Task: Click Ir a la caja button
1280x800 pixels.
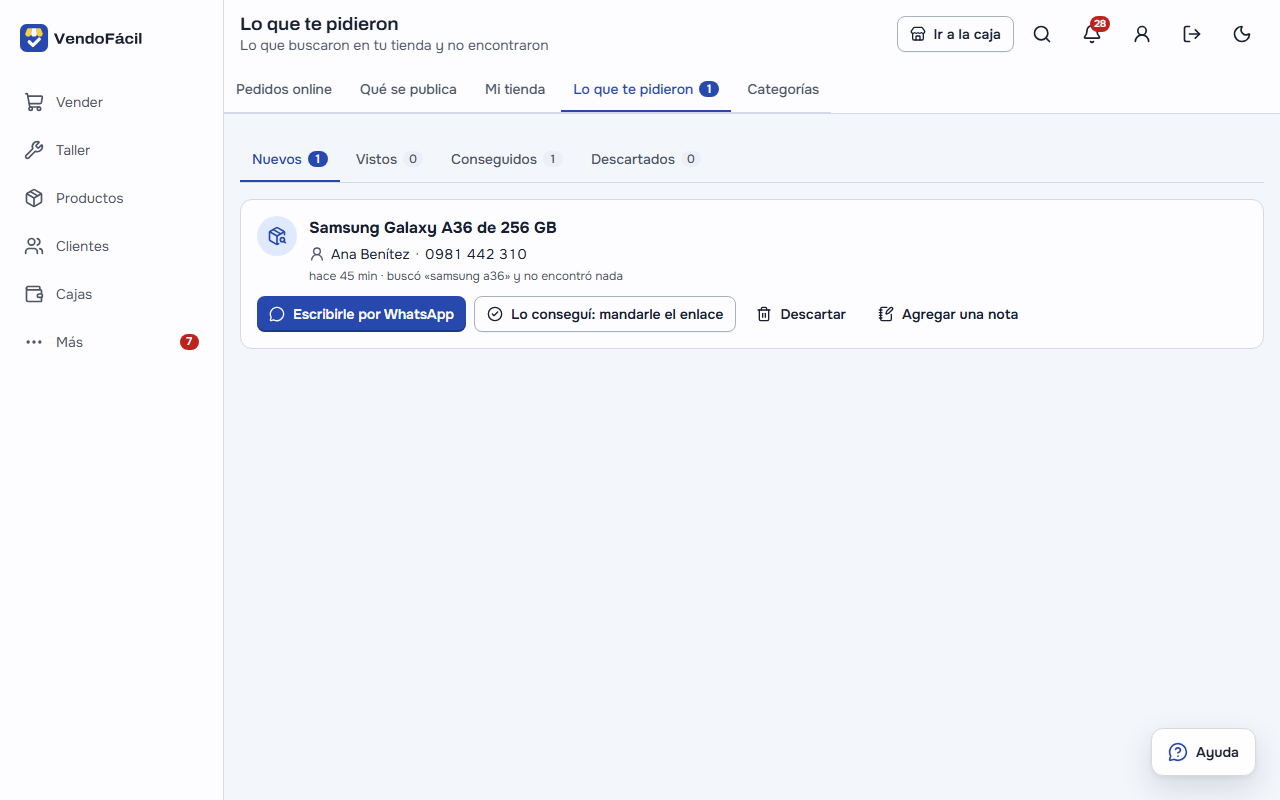Action: tap(955, 34)
